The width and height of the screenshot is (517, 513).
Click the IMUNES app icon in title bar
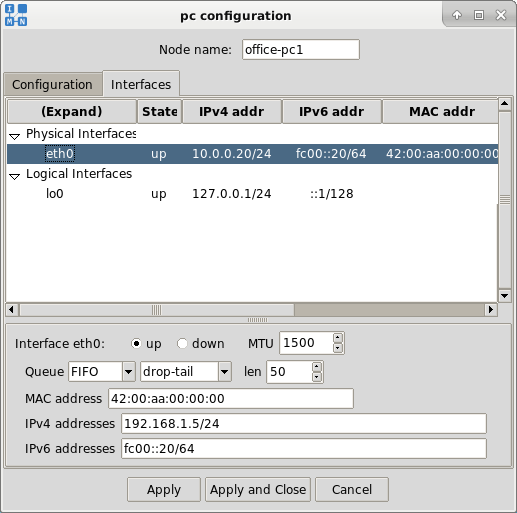click(x=16, y=15)
